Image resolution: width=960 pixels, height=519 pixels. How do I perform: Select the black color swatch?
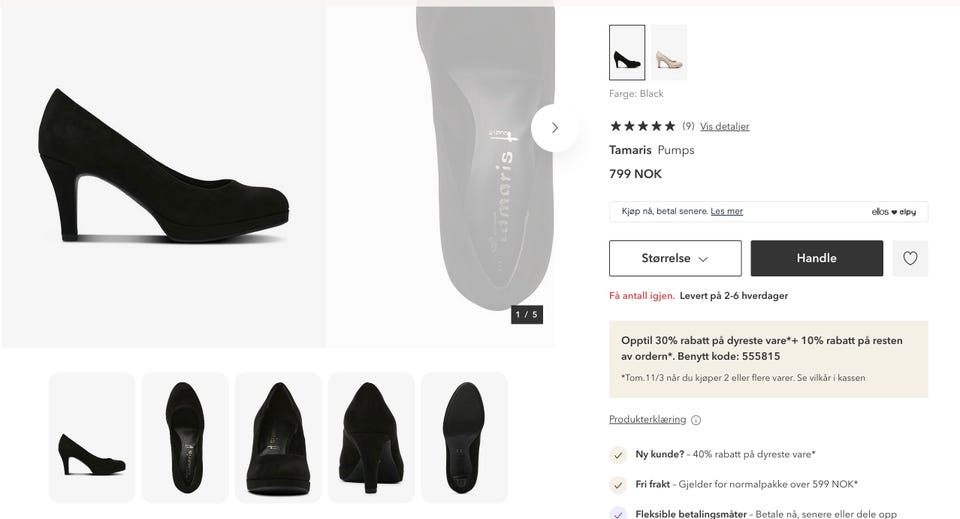pos(627,53)
